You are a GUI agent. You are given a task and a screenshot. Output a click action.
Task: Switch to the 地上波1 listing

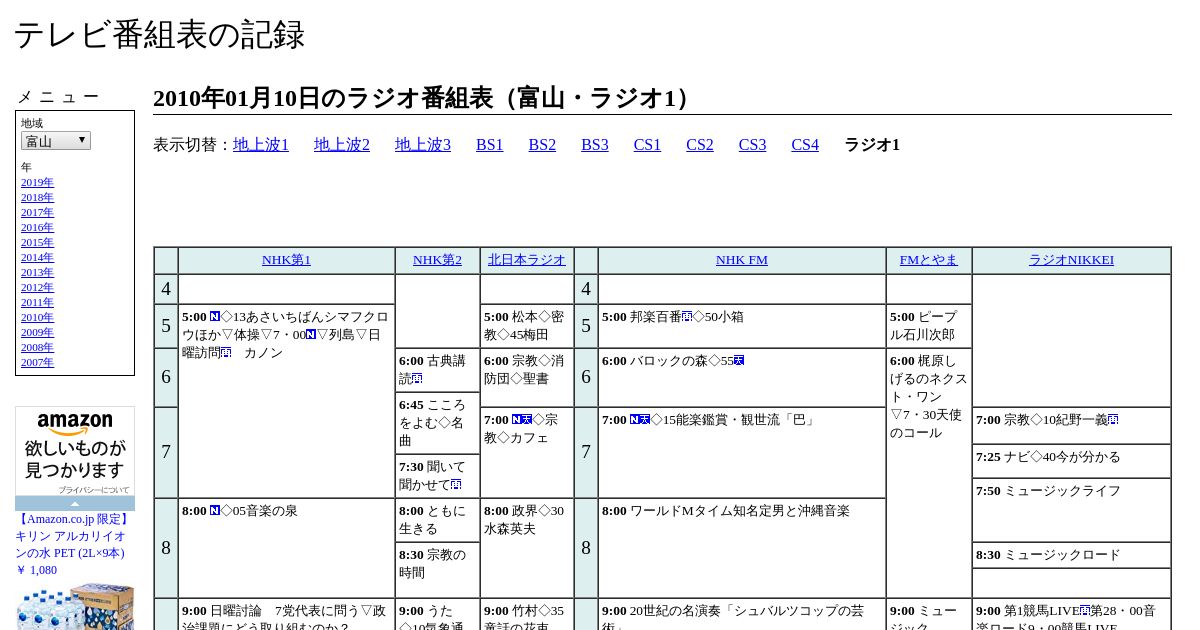261,145
